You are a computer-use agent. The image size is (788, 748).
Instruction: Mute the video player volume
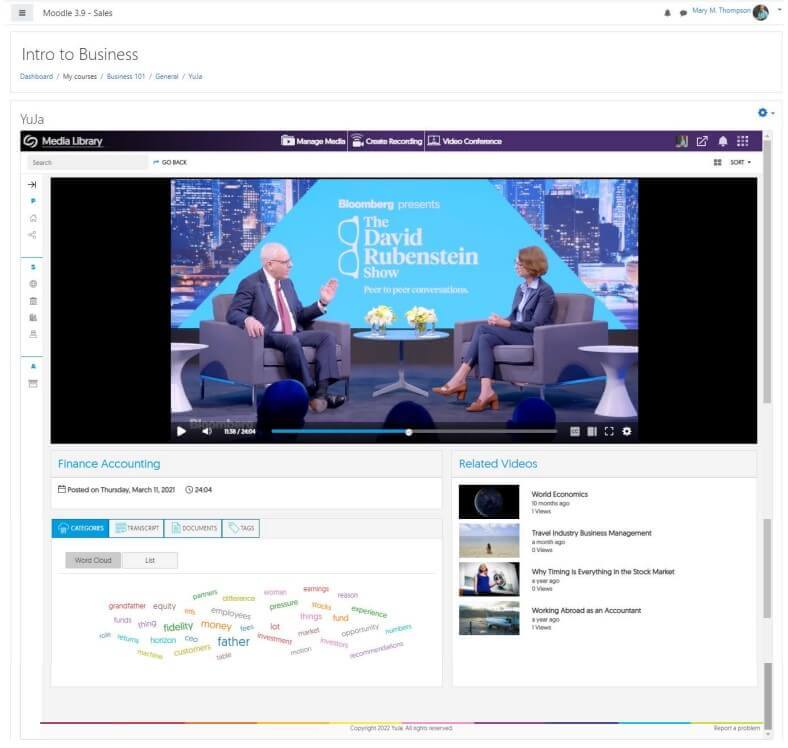[207, 431]
